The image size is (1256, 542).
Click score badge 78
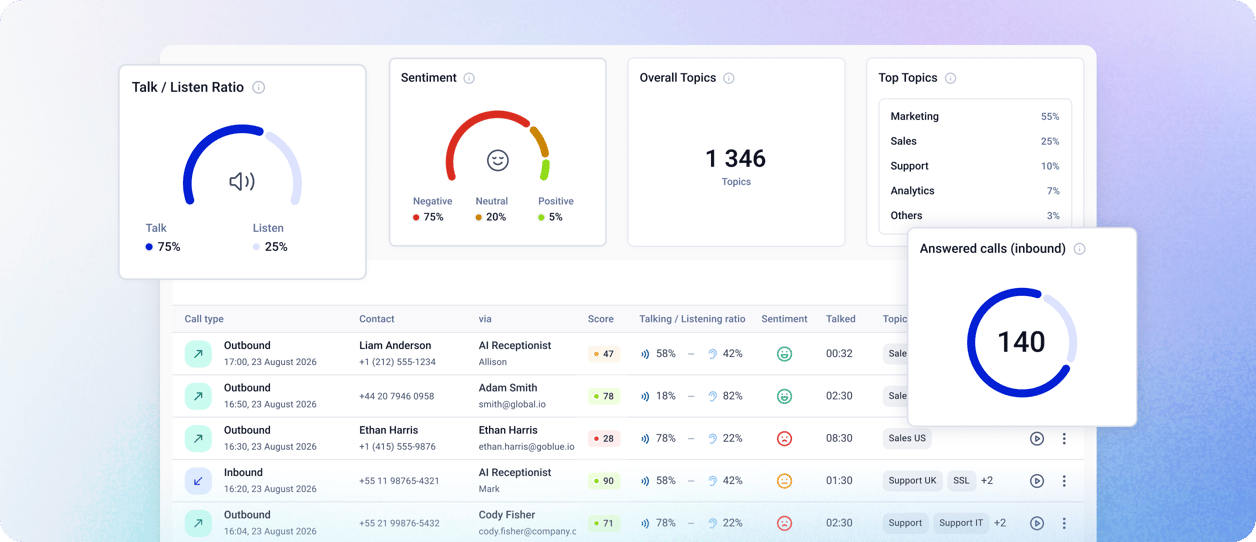coord(604,396)
